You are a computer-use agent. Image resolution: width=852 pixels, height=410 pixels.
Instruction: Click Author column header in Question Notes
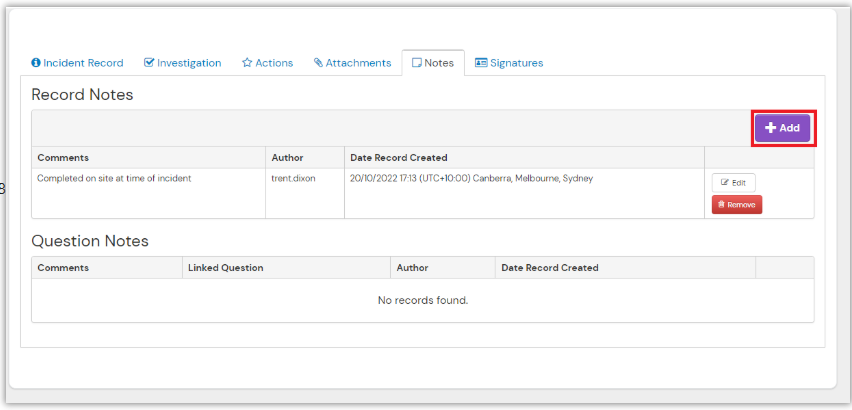pos(412,268)
